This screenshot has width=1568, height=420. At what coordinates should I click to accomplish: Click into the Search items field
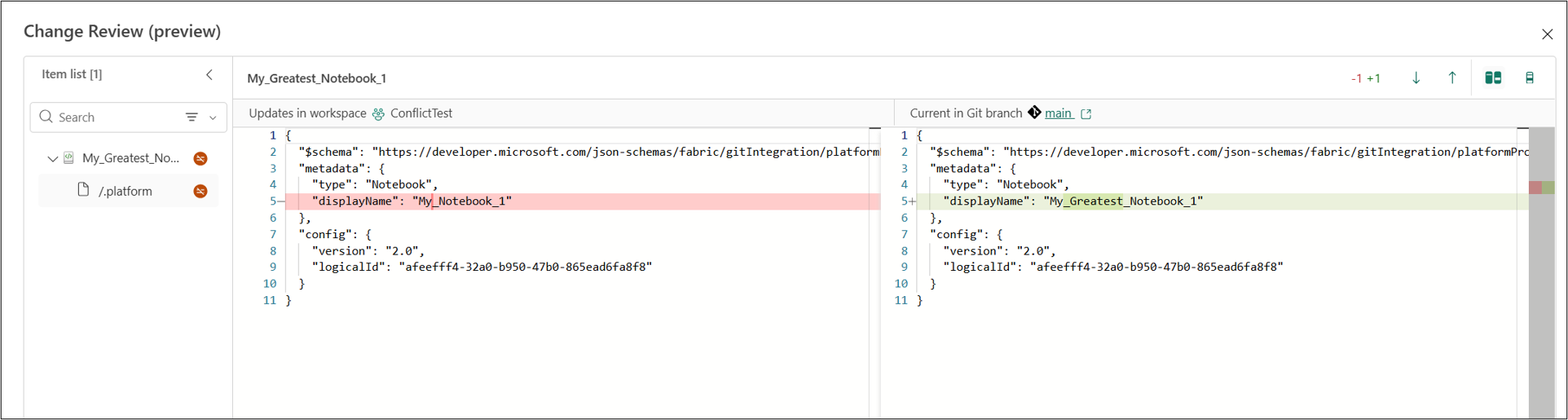[114, 117]
